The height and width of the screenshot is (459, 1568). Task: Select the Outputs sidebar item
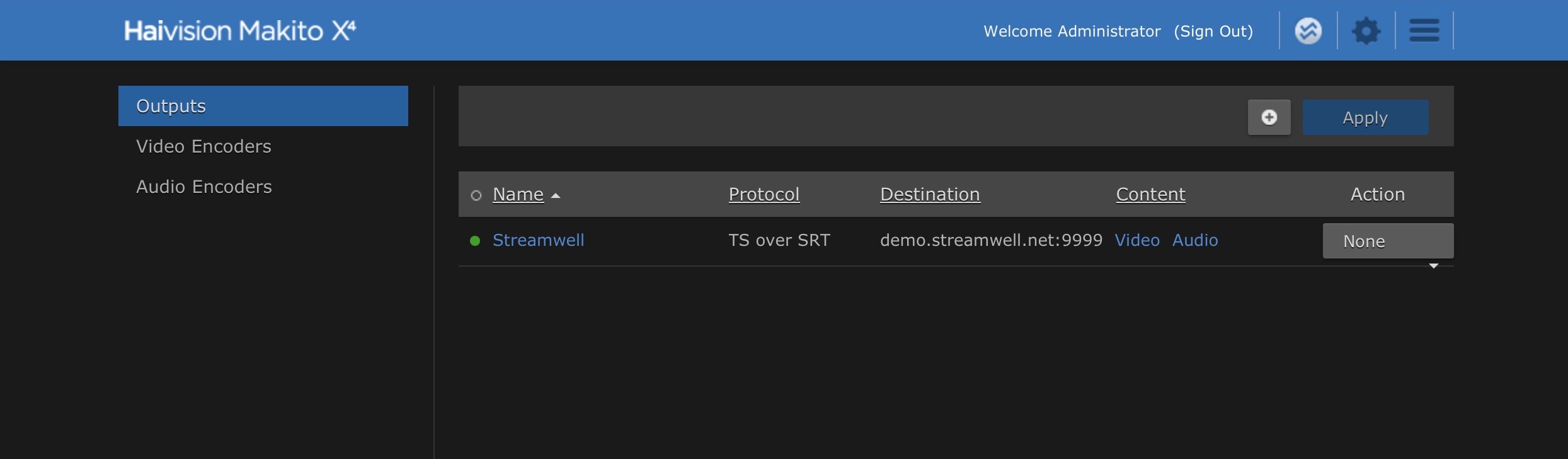pos(263,106)
